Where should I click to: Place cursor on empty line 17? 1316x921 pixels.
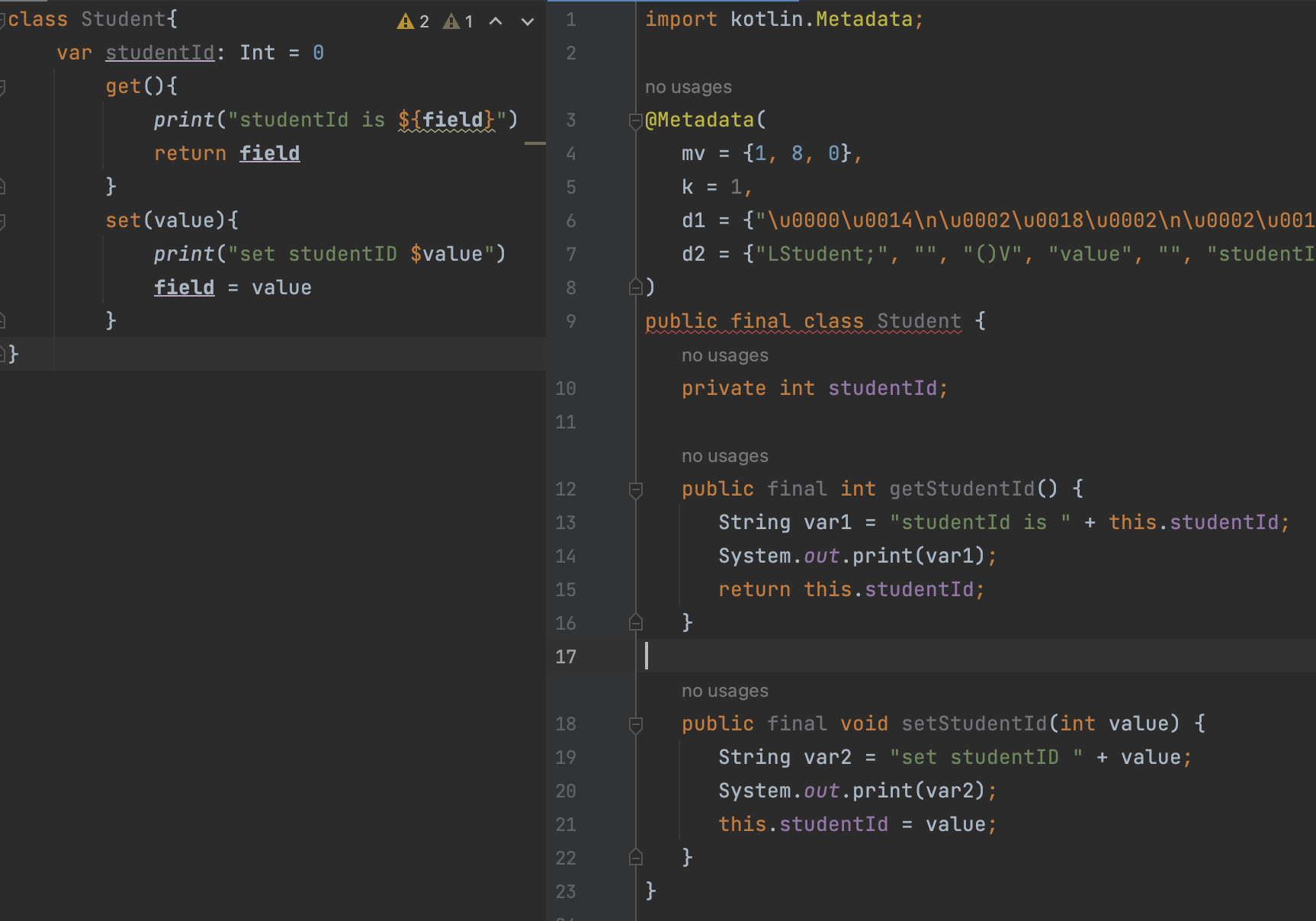(x=976, y=656)
